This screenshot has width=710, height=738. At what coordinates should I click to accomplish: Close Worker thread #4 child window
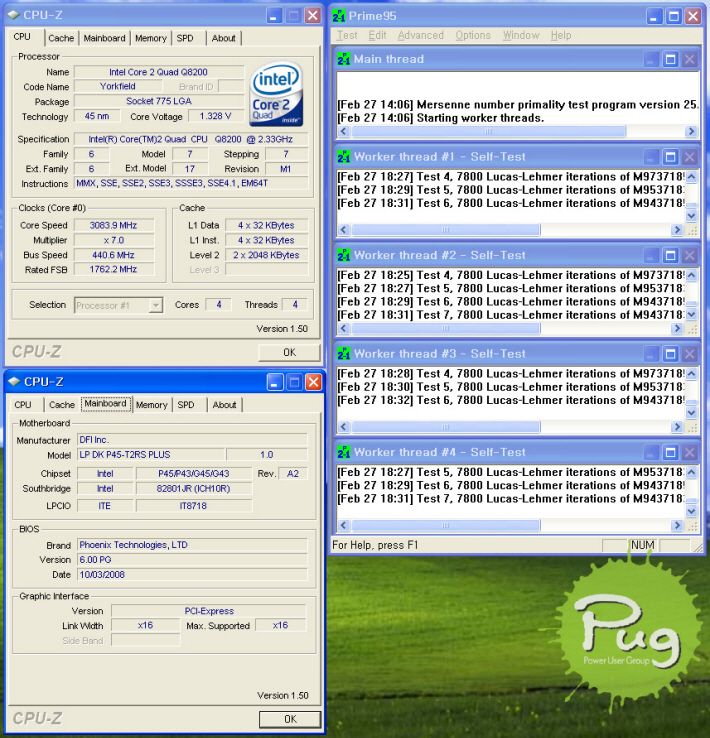pyautogui.click(x=689, y=452)
